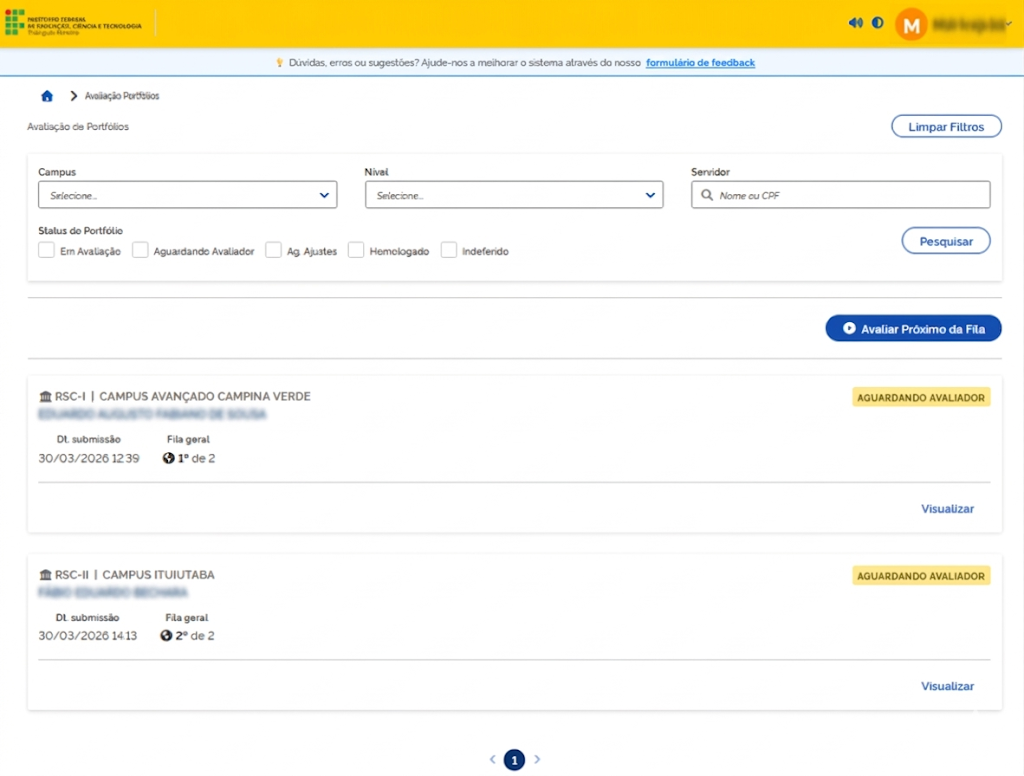Select page 1 in the pagination

514,760
